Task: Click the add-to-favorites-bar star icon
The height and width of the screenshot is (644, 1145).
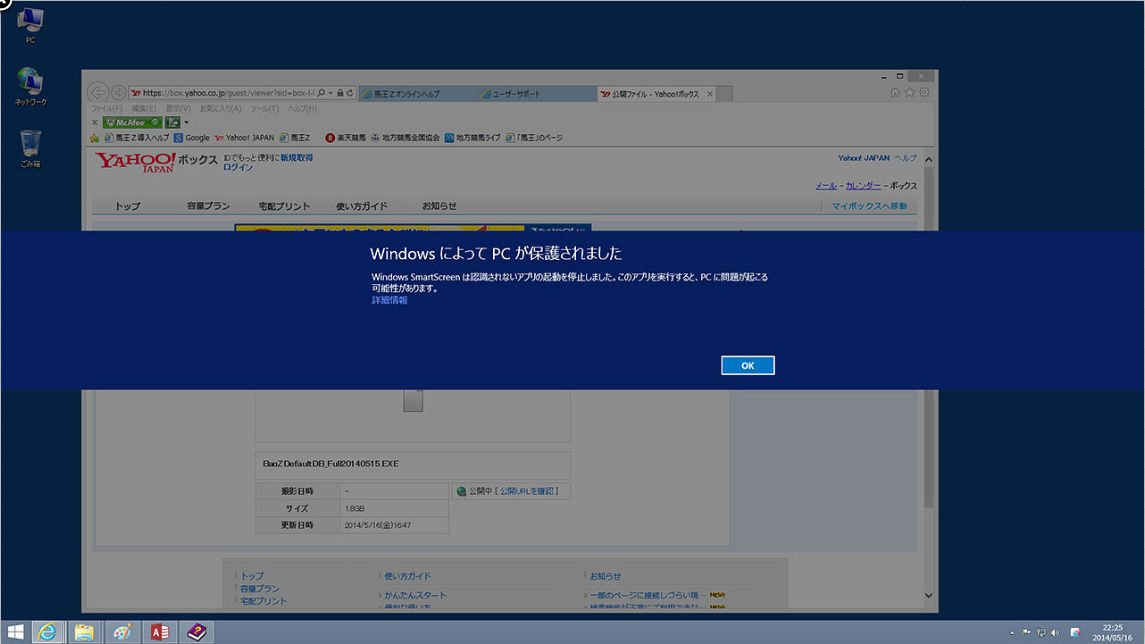Action: point(94,138)
